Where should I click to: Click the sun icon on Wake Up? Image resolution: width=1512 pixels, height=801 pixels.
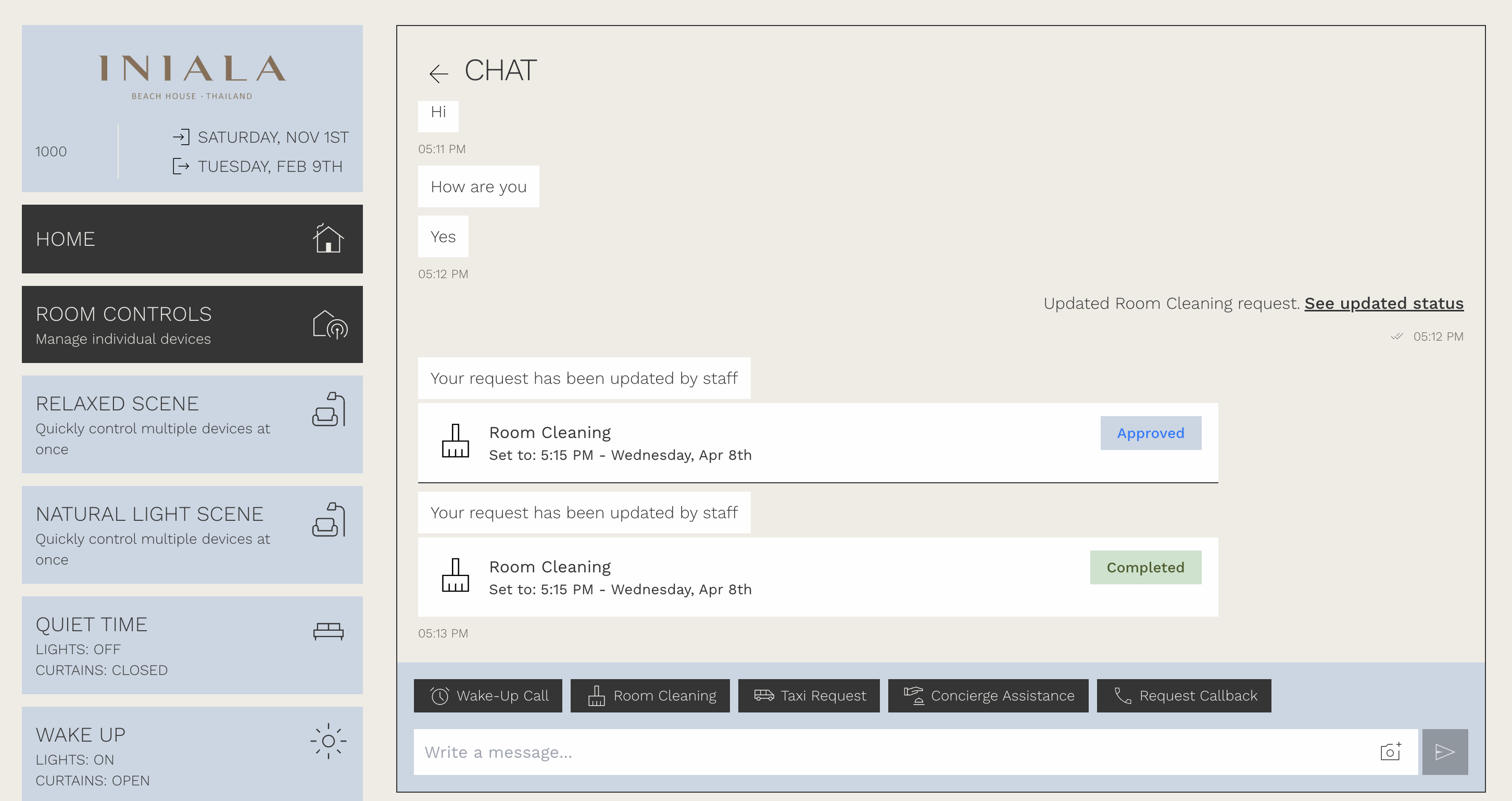point(329,741)
